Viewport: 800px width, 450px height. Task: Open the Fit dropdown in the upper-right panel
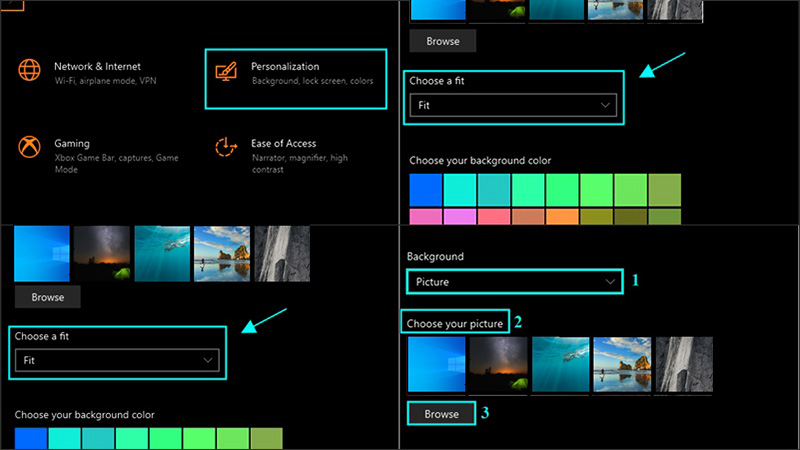513,105
